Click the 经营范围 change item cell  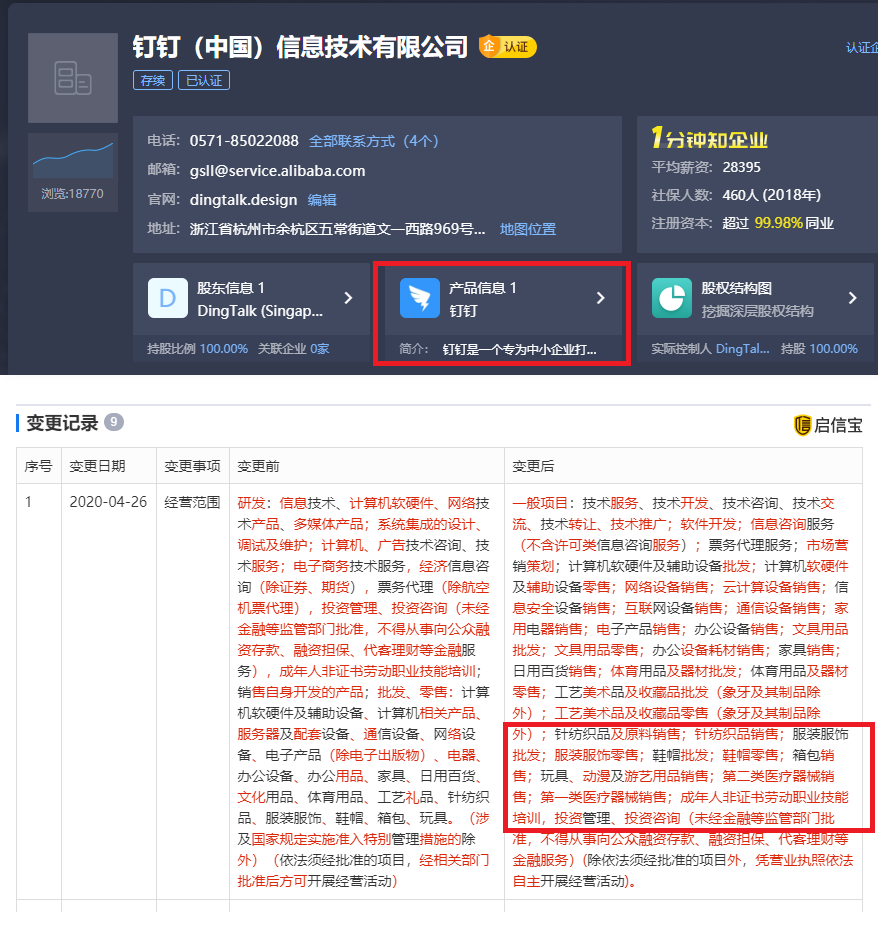(x=192, y=502)
